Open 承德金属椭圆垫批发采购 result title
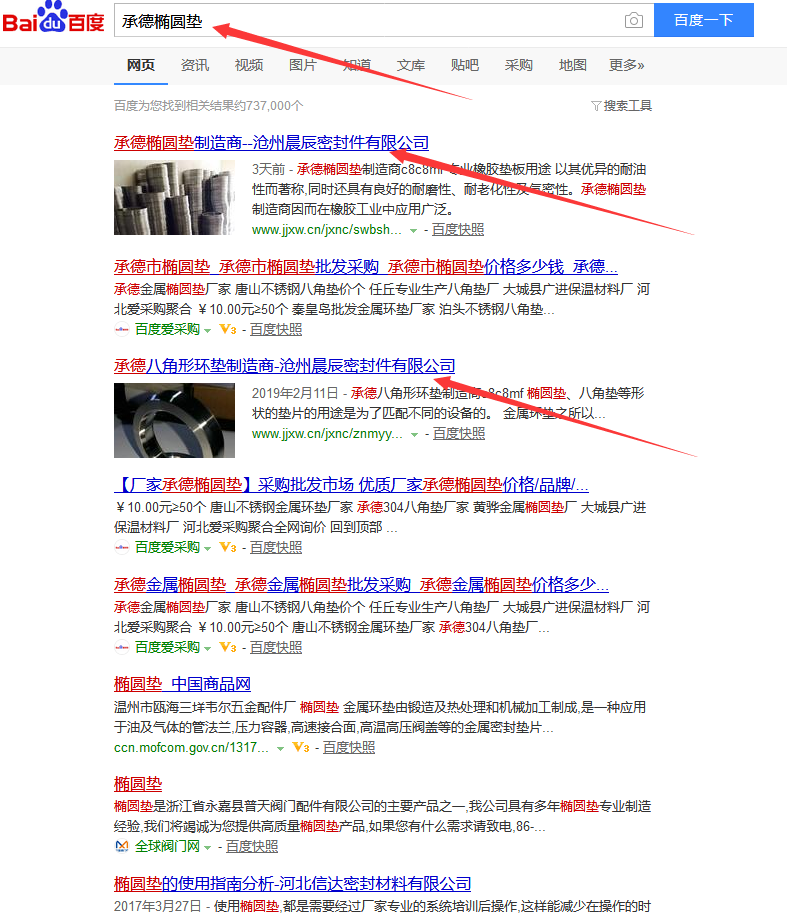The image size is (787, 919). tap(362, 584)
